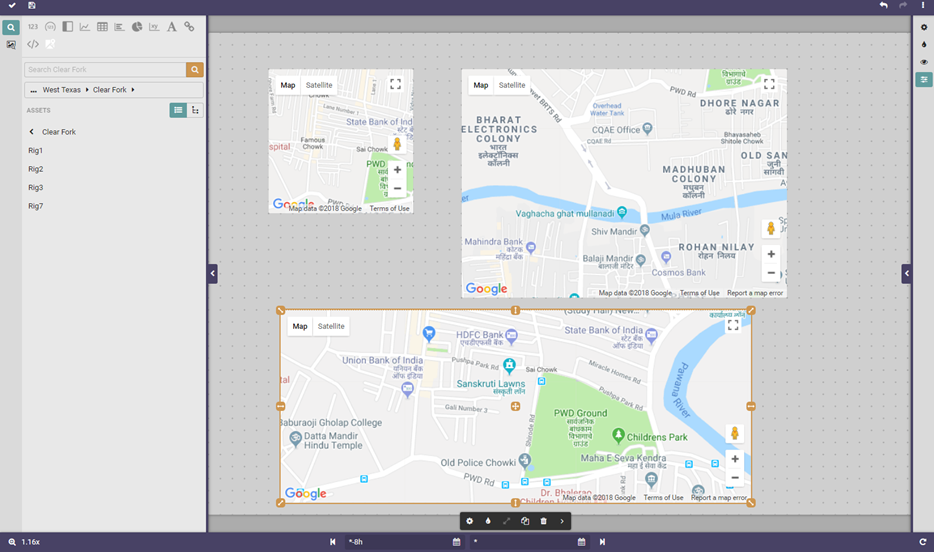Image resolution: width=934 pixels, height=552 pixels.
Task: Toggle fullscreen on the top-right map
Action: (769, 84)
